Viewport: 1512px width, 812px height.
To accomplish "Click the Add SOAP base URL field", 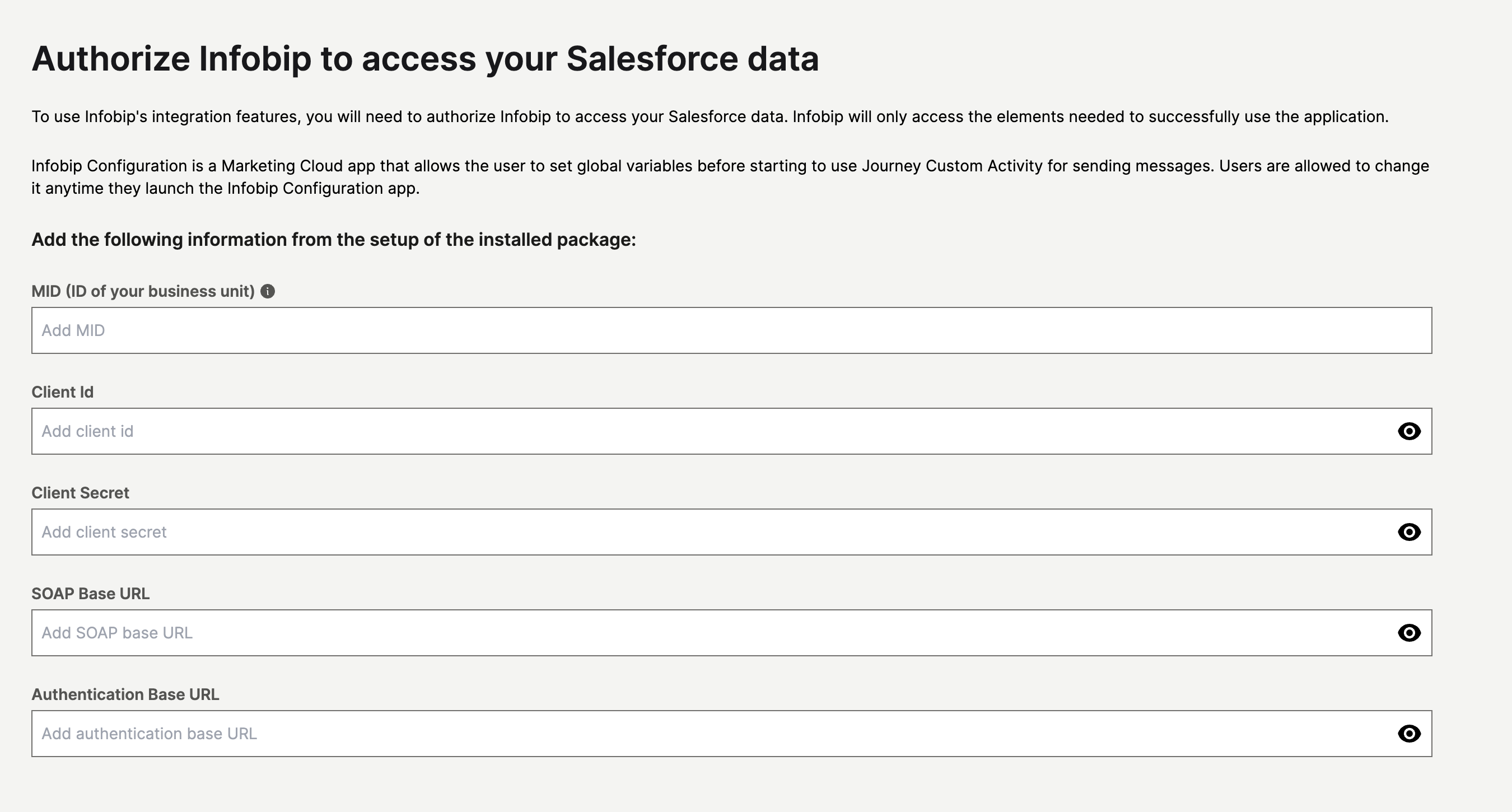I will tap(731, 633).
